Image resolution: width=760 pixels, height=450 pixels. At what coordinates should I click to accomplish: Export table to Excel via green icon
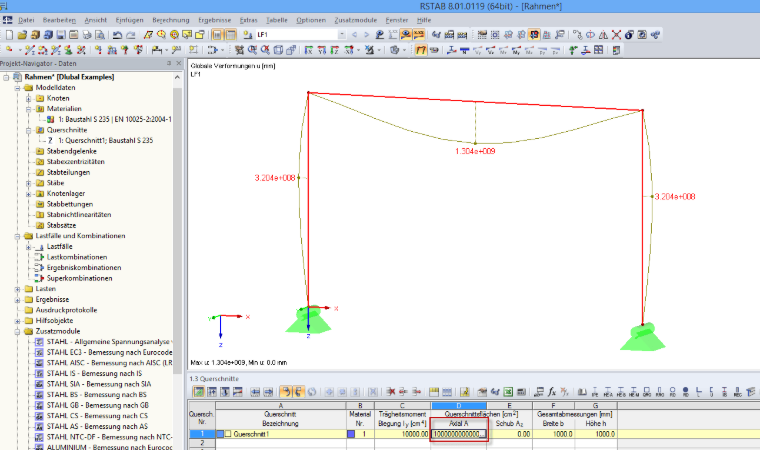coord(508,391)
